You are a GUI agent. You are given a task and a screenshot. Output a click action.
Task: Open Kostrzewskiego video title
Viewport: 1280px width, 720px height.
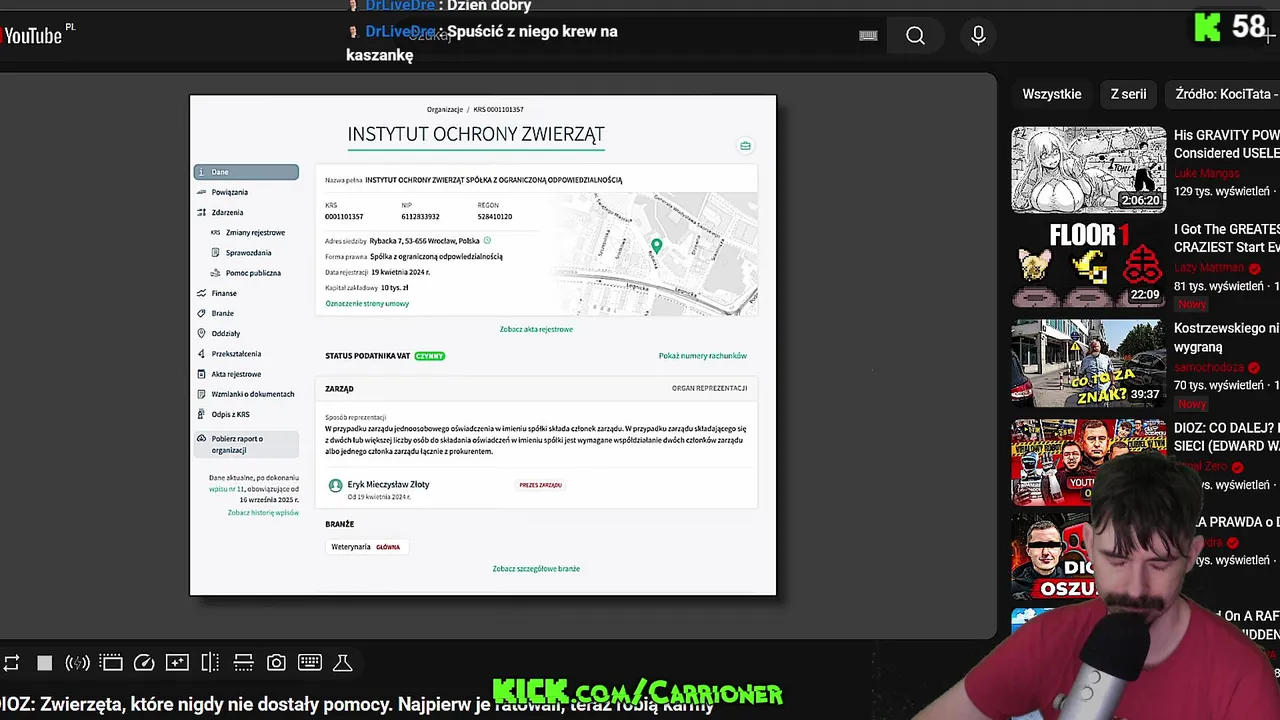(1227, 337)
